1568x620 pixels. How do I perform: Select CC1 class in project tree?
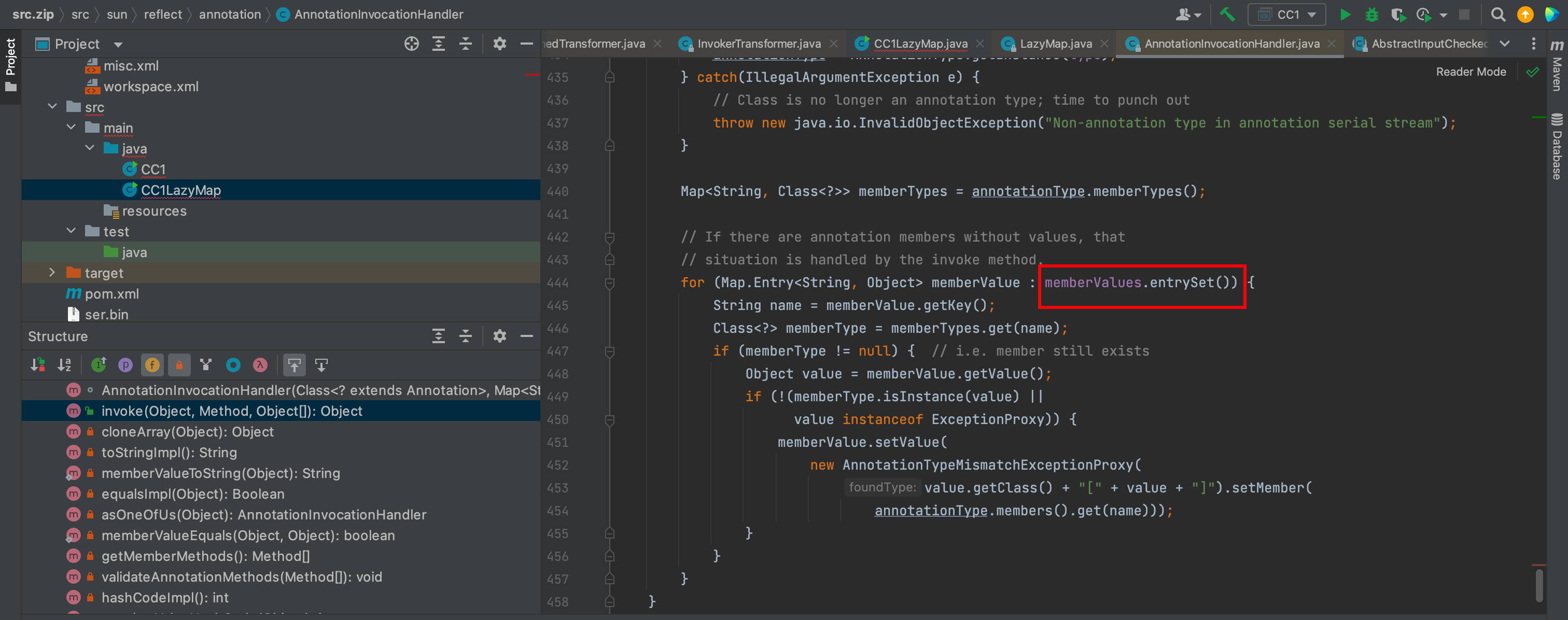pyautogui.click(x=153, y=168)
